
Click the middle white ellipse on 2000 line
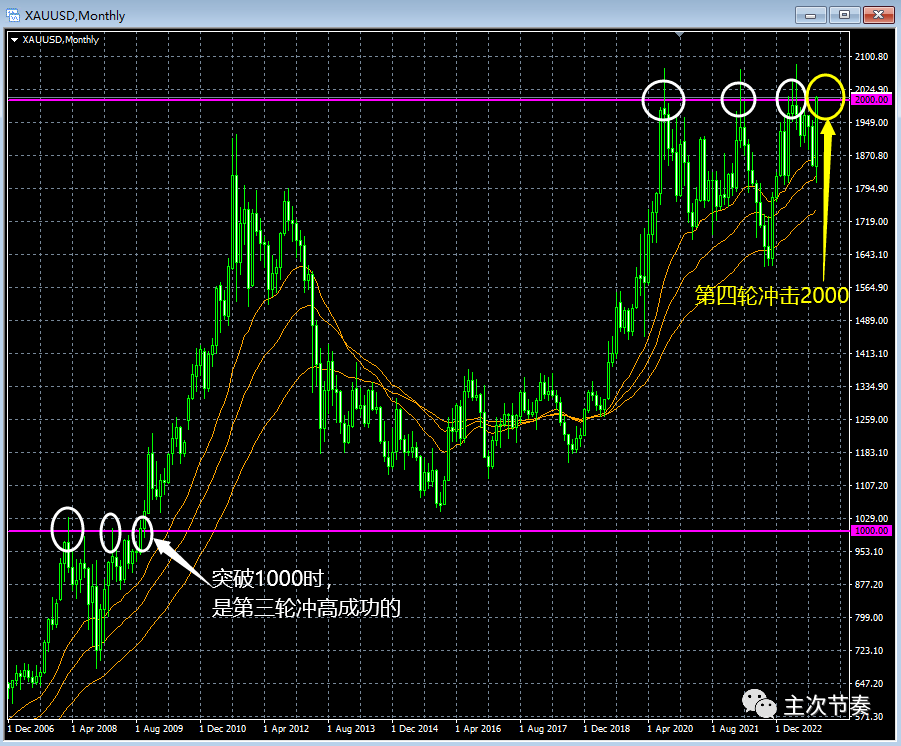click(x=739, y=99)
